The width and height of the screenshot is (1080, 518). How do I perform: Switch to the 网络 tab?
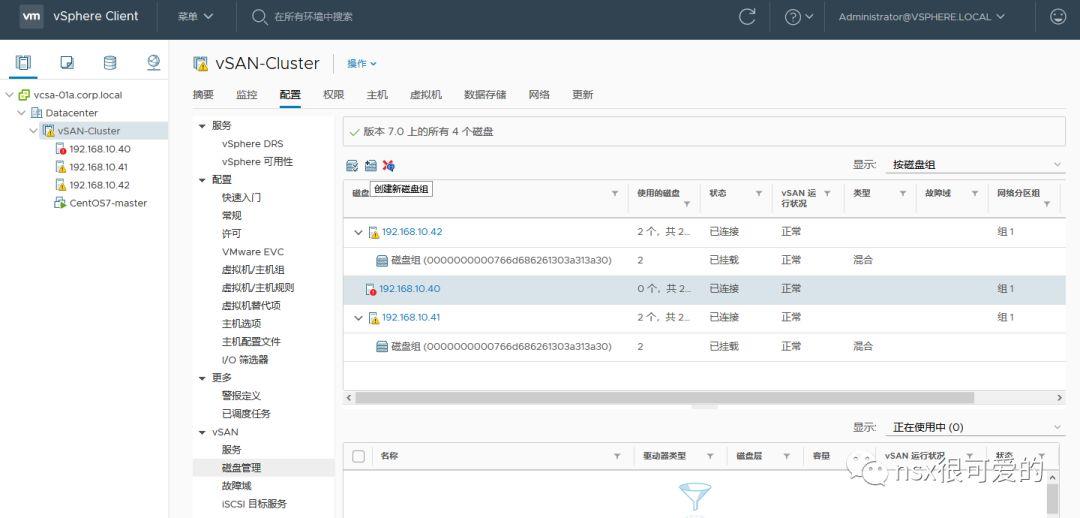[539, 95]
